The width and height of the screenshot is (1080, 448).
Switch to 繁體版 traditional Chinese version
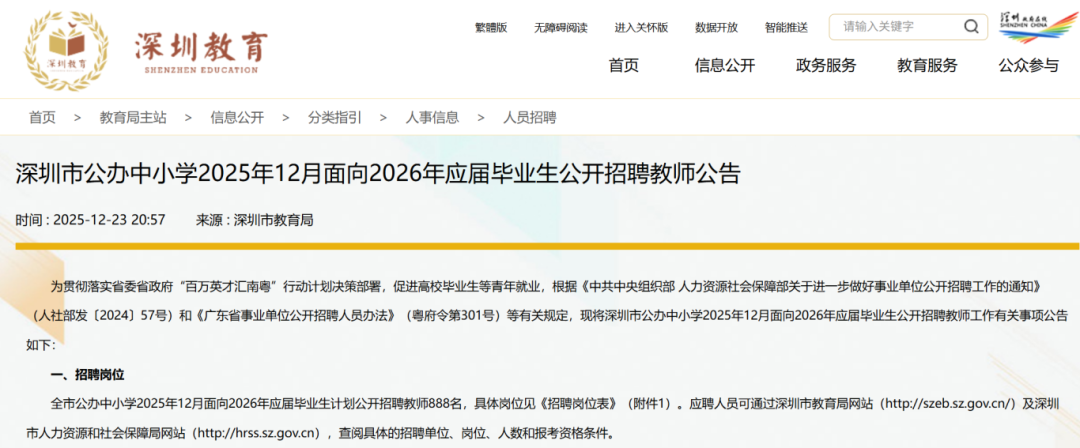pyautogui.click(x=491, y=27)
